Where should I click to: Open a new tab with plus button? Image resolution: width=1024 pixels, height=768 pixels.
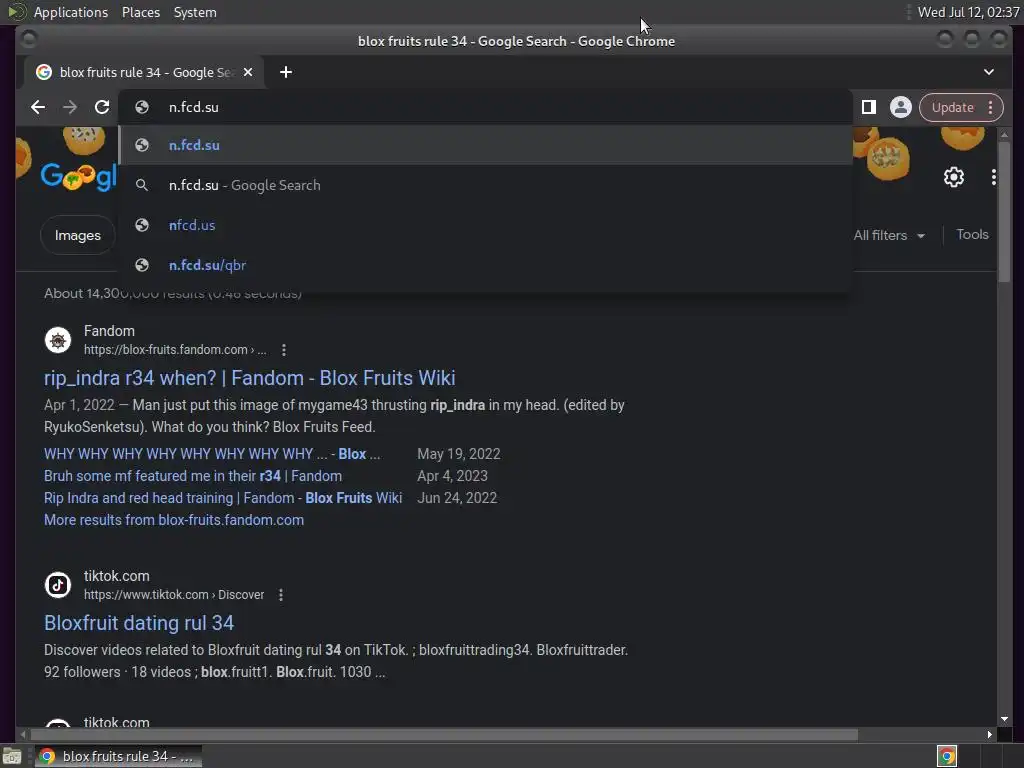(285, 72)
